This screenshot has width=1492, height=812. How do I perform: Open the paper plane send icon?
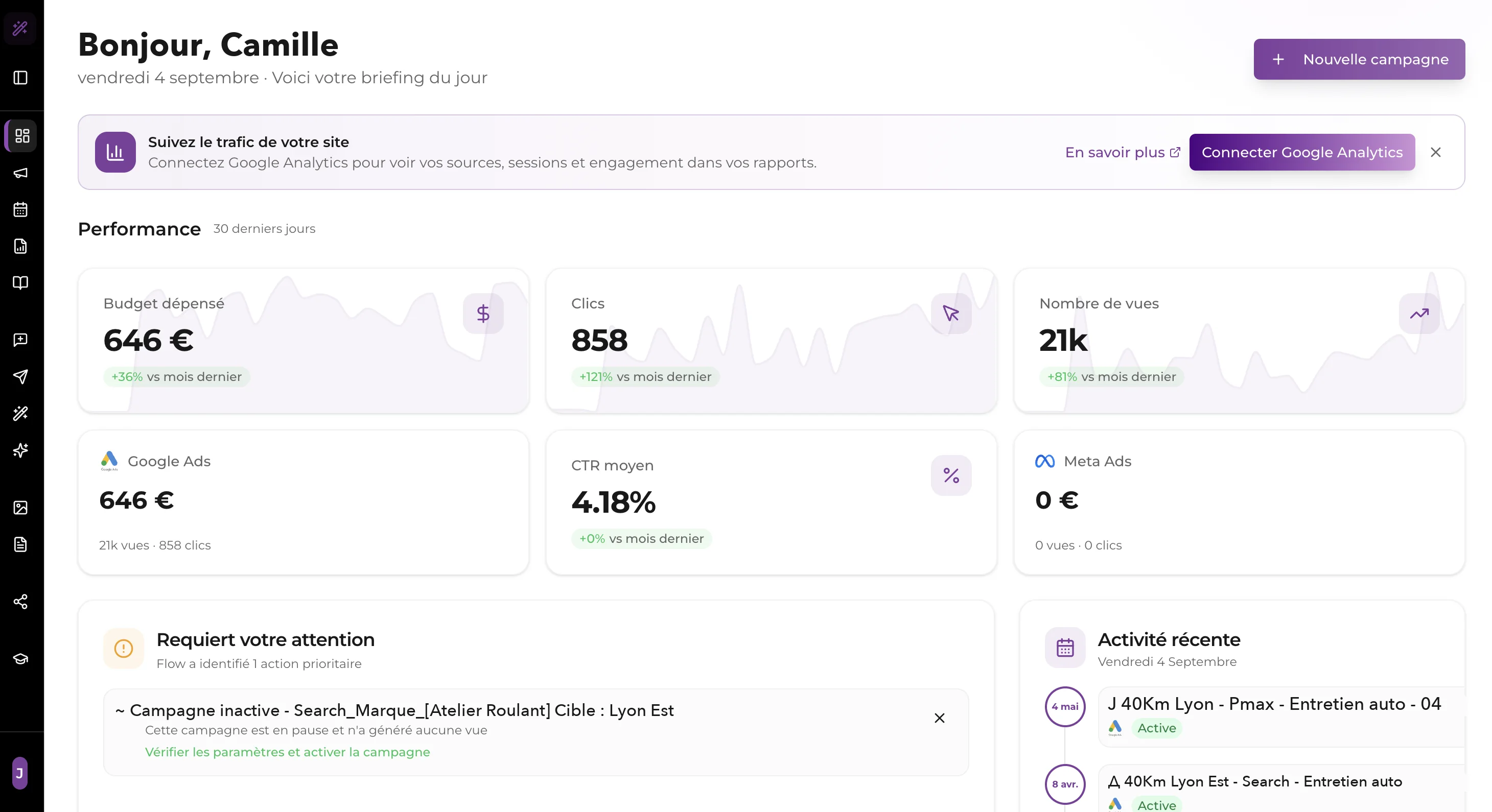coord(20,377)
